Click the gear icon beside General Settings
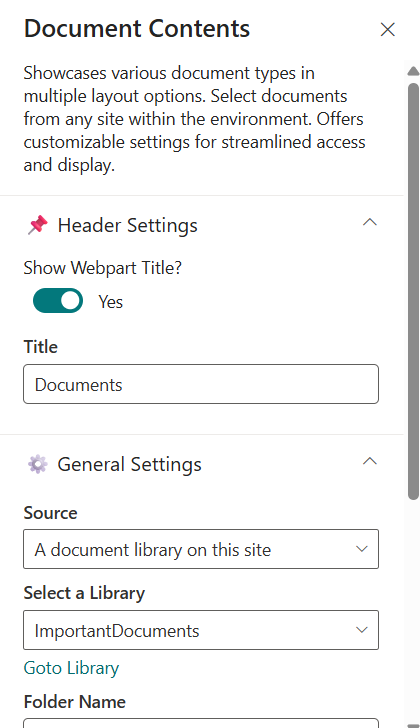420x728 pixels. tap(38, 464)
